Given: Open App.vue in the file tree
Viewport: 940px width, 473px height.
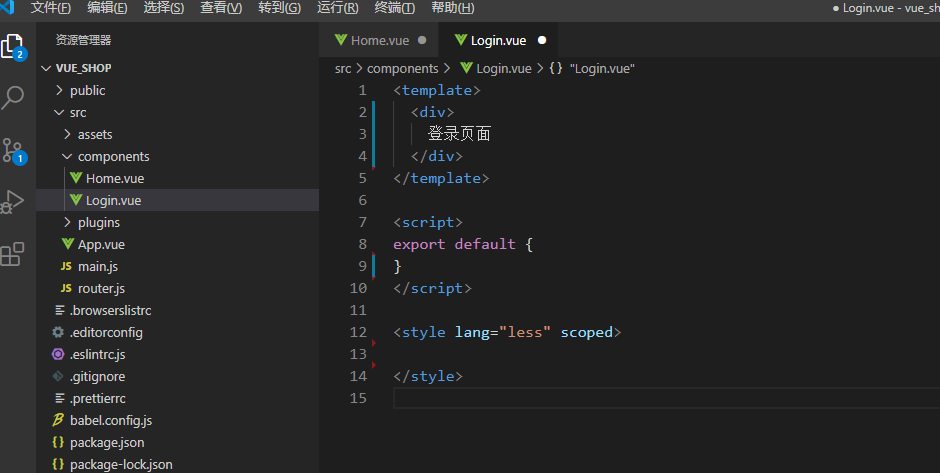Looking at the screenshot, I should [101, 244].
